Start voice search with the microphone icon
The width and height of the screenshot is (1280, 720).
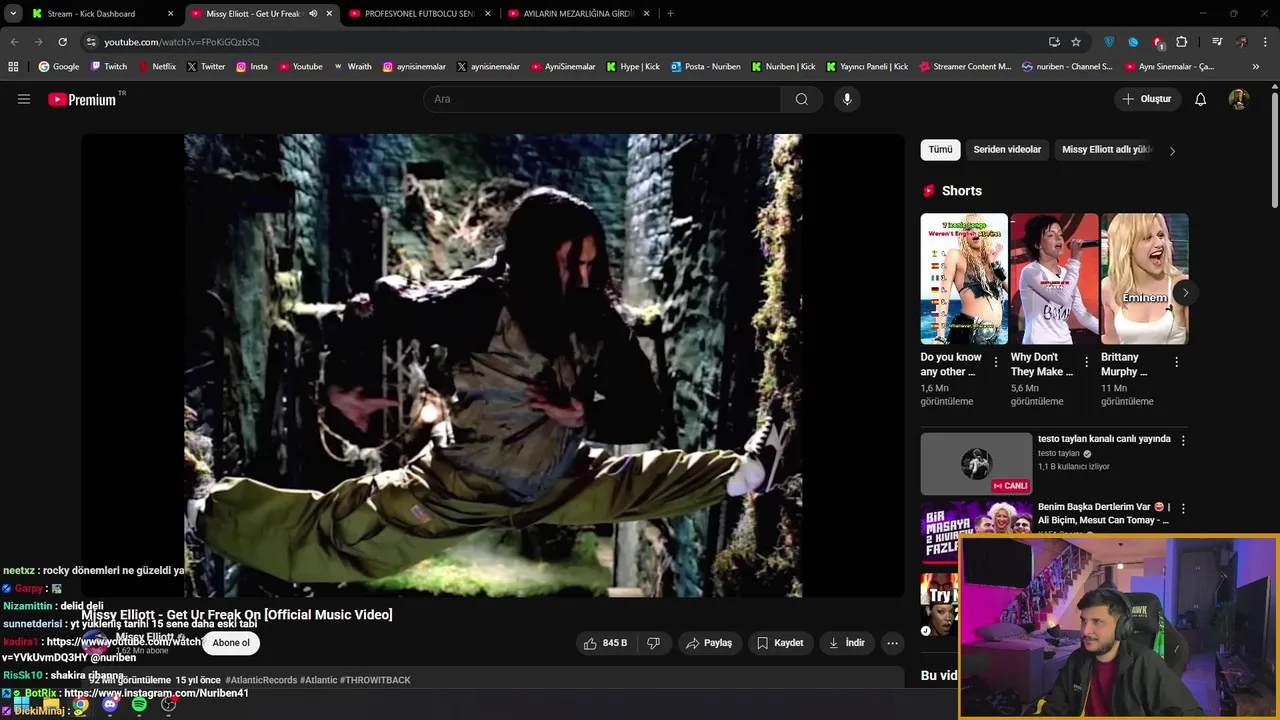(847, 99)
